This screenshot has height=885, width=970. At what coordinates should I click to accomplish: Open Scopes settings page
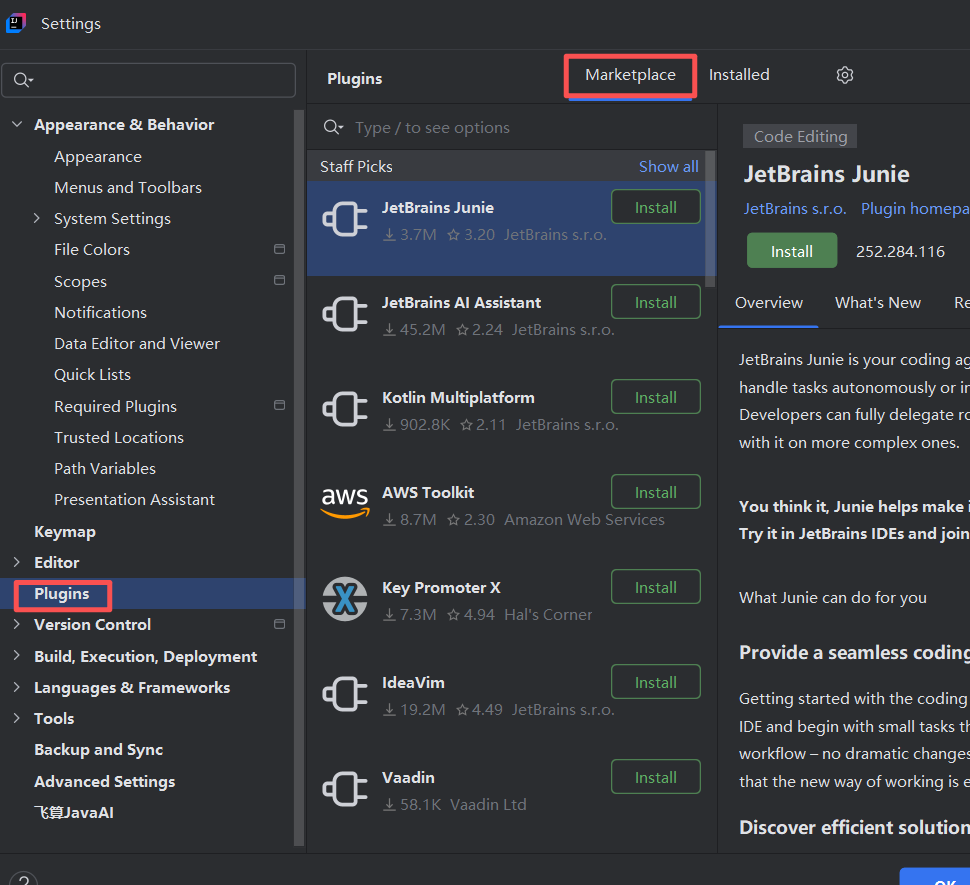coord(80,281)
